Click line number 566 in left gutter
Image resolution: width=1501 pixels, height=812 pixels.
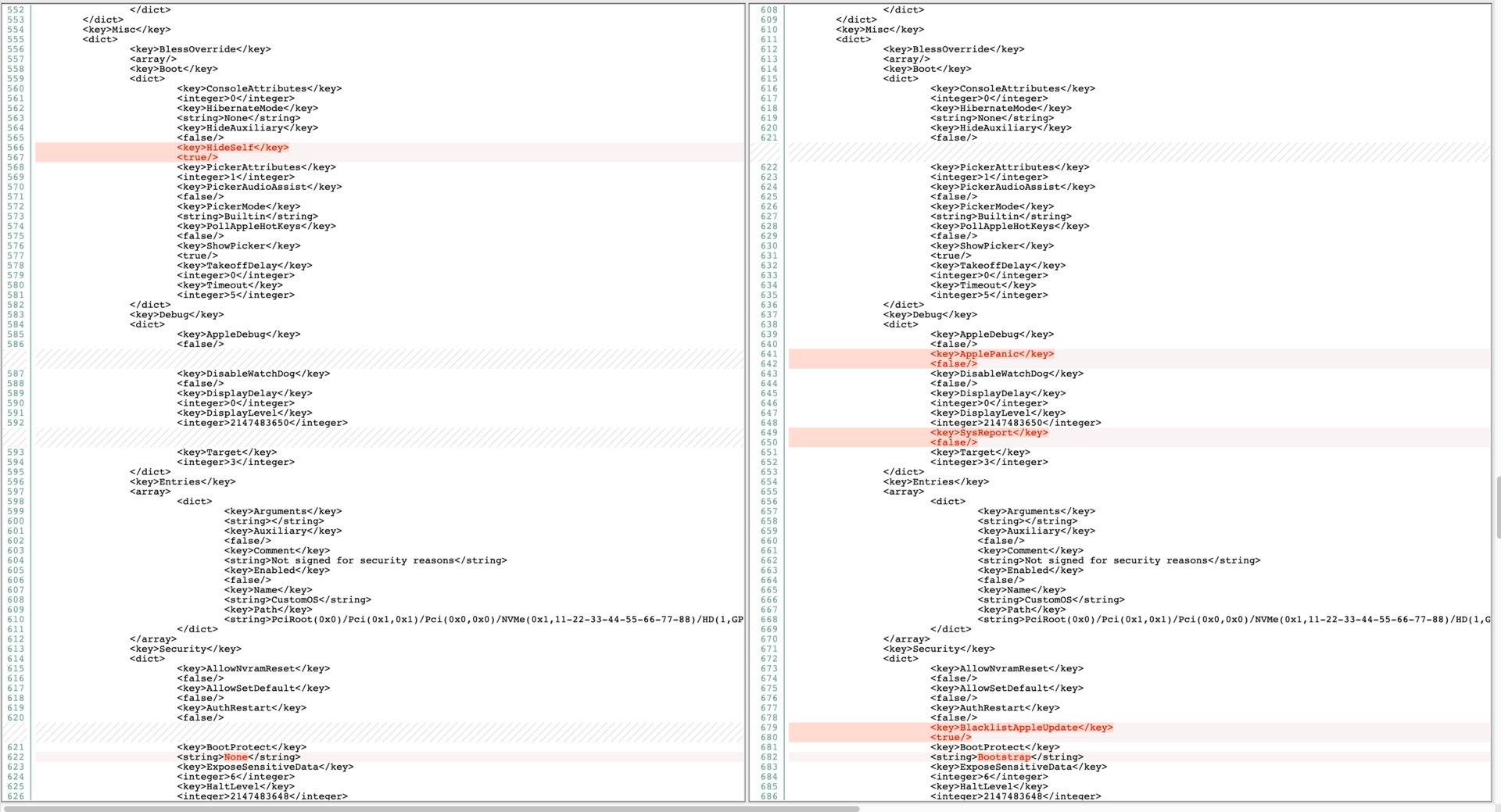tap(16, 148)
